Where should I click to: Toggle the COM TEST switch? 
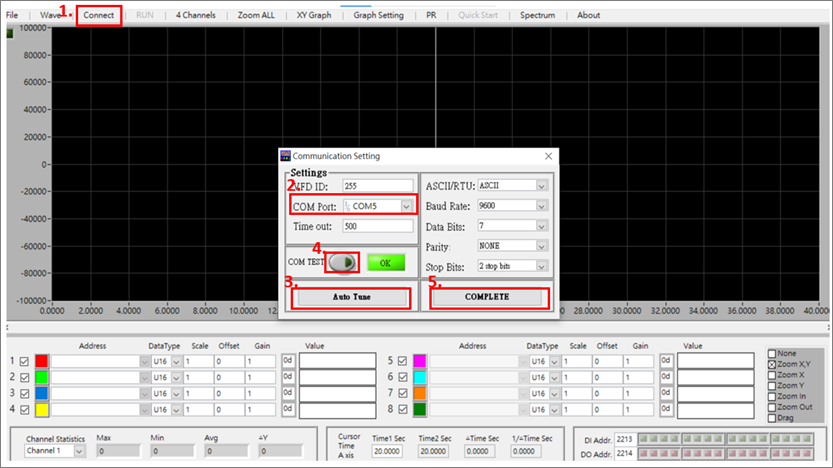pyautogui.click(x=342, y=262)
